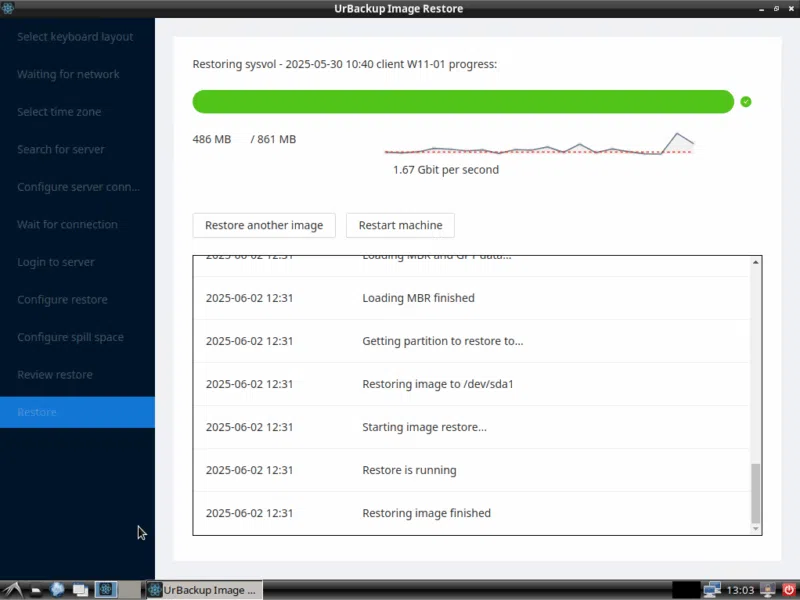
Task: Click the green restore completed checkmark
Action: (x=745, y=102)
